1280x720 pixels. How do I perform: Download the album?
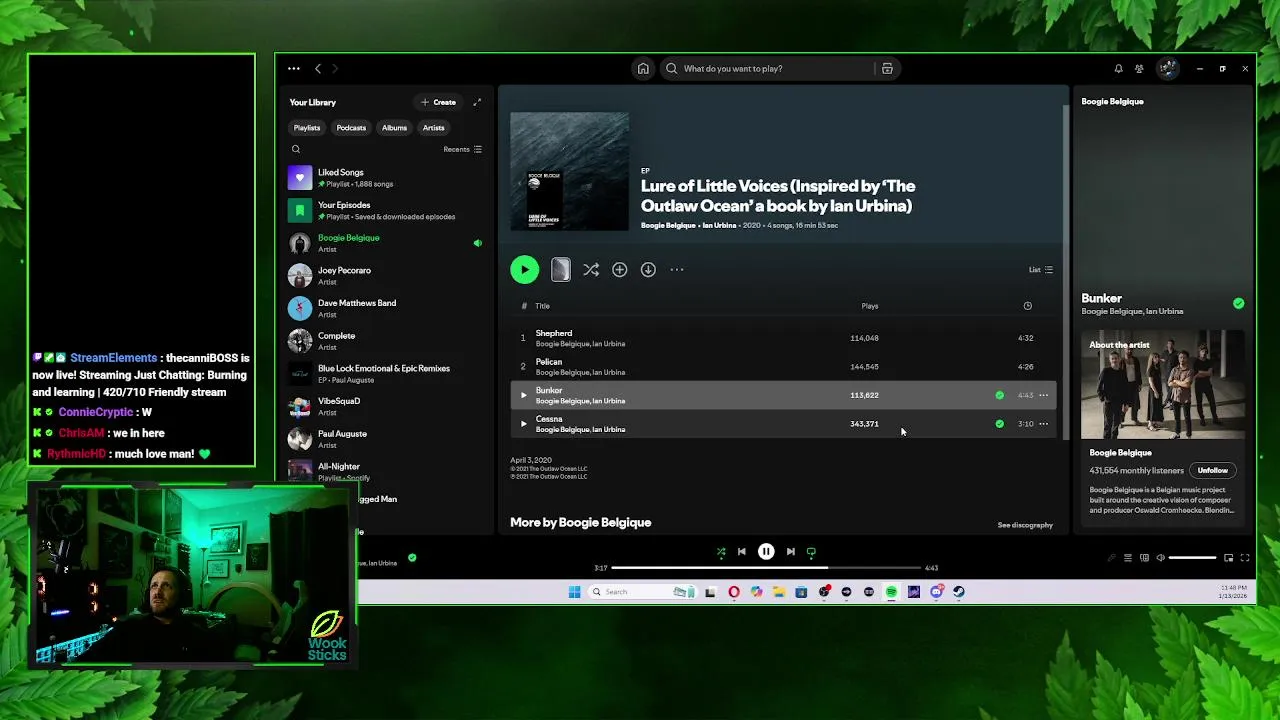(648, 269)
